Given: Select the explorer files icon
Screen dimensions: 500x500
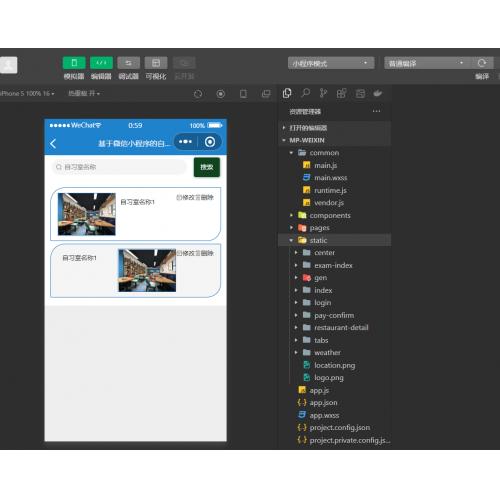Looking at the screenshot, I should tap(287, 93).
